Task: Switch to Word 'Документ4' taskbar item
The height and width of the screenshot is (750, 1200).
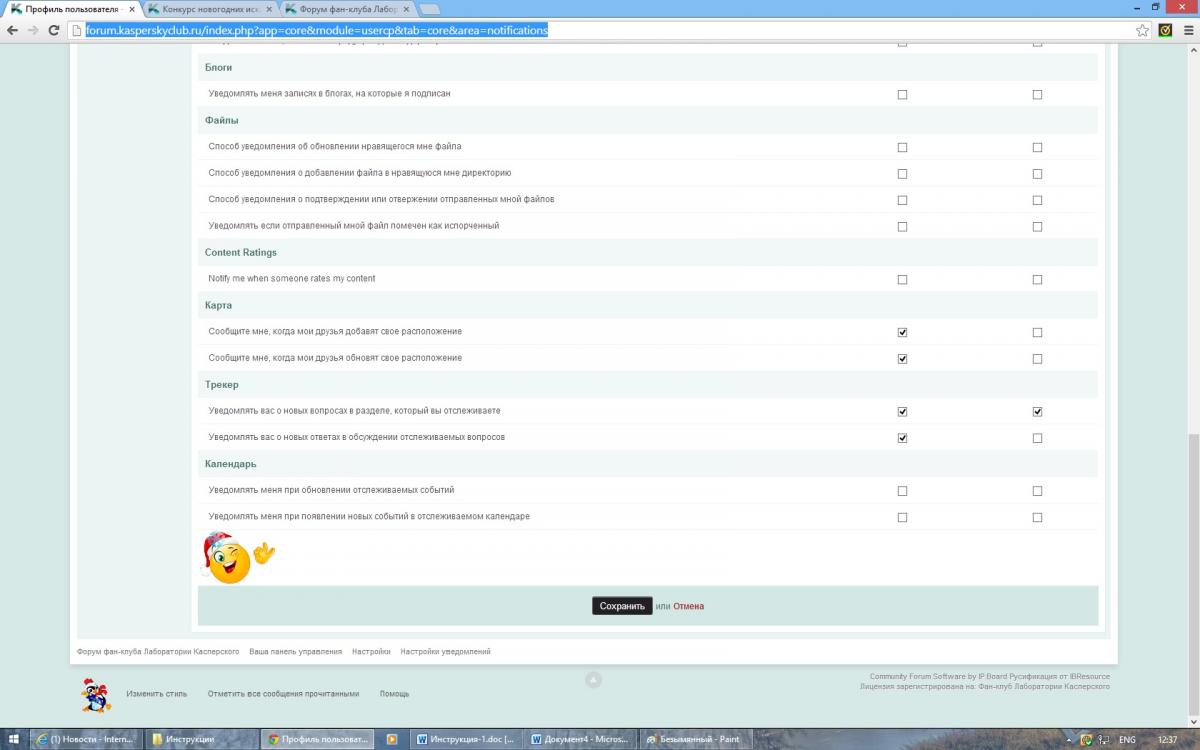Action: [x=582, y=740]
